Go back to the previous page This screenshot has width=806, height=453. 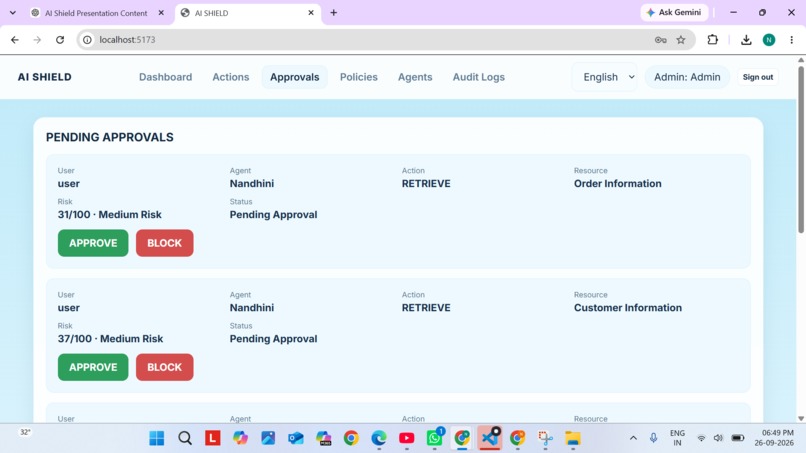[14, 40]
